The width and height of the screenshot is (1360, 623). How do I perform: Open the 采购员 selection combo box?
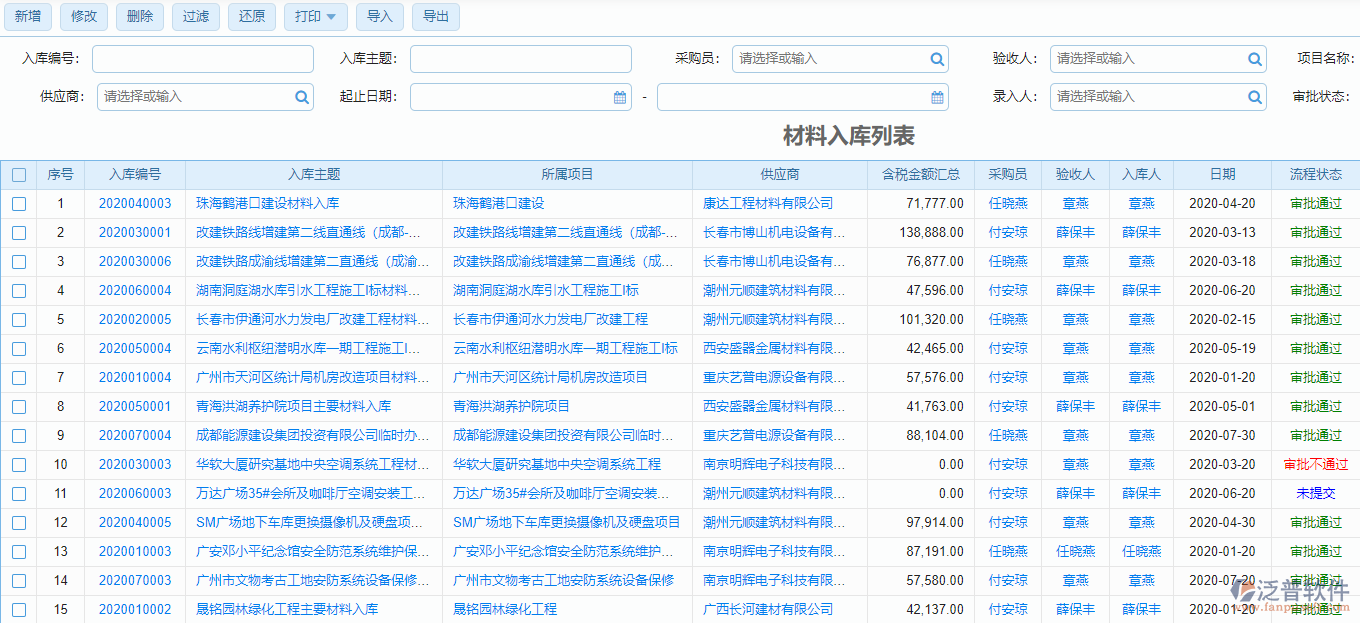point(828,59)
